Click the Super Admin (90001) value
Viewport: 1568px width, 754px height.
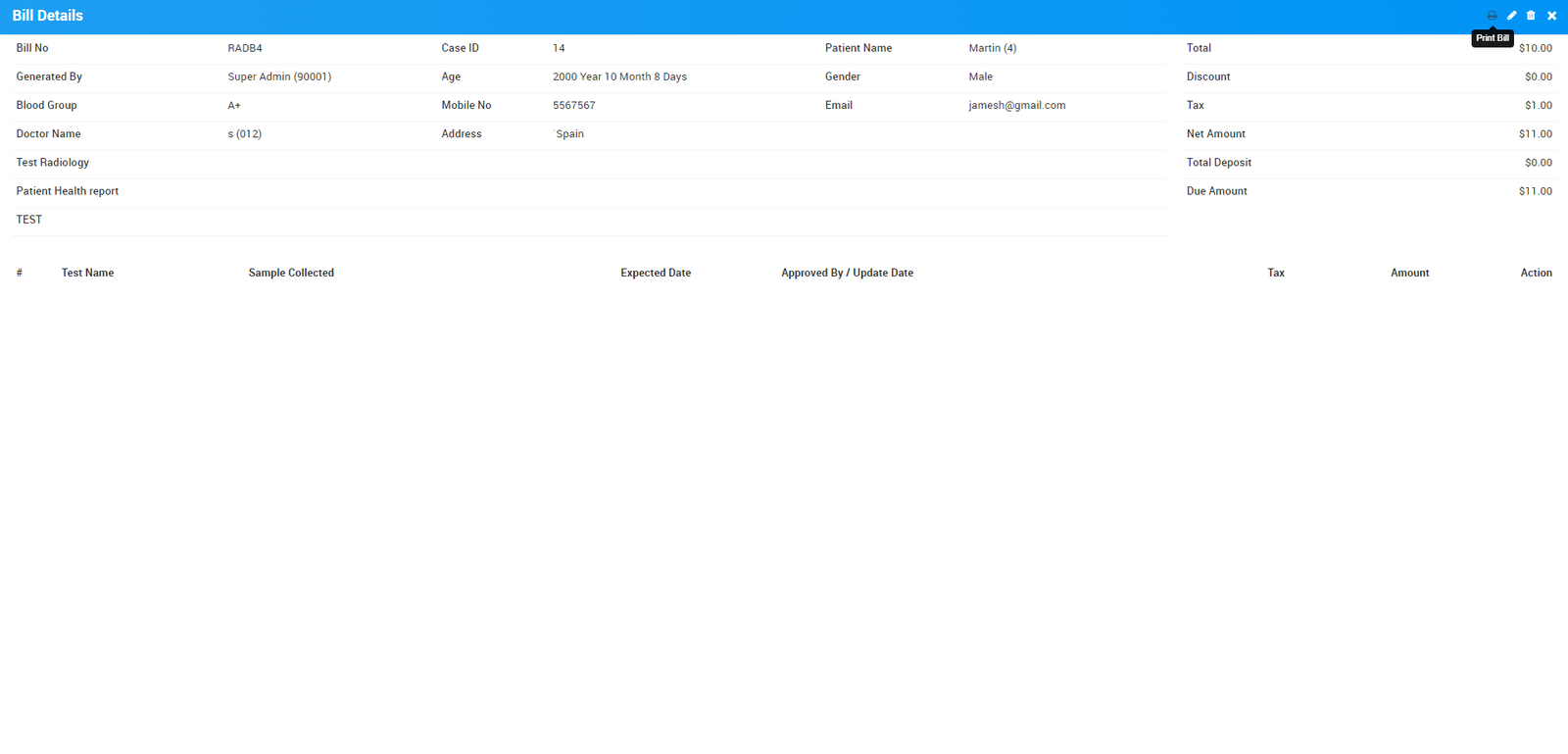(x=279, y=76)
